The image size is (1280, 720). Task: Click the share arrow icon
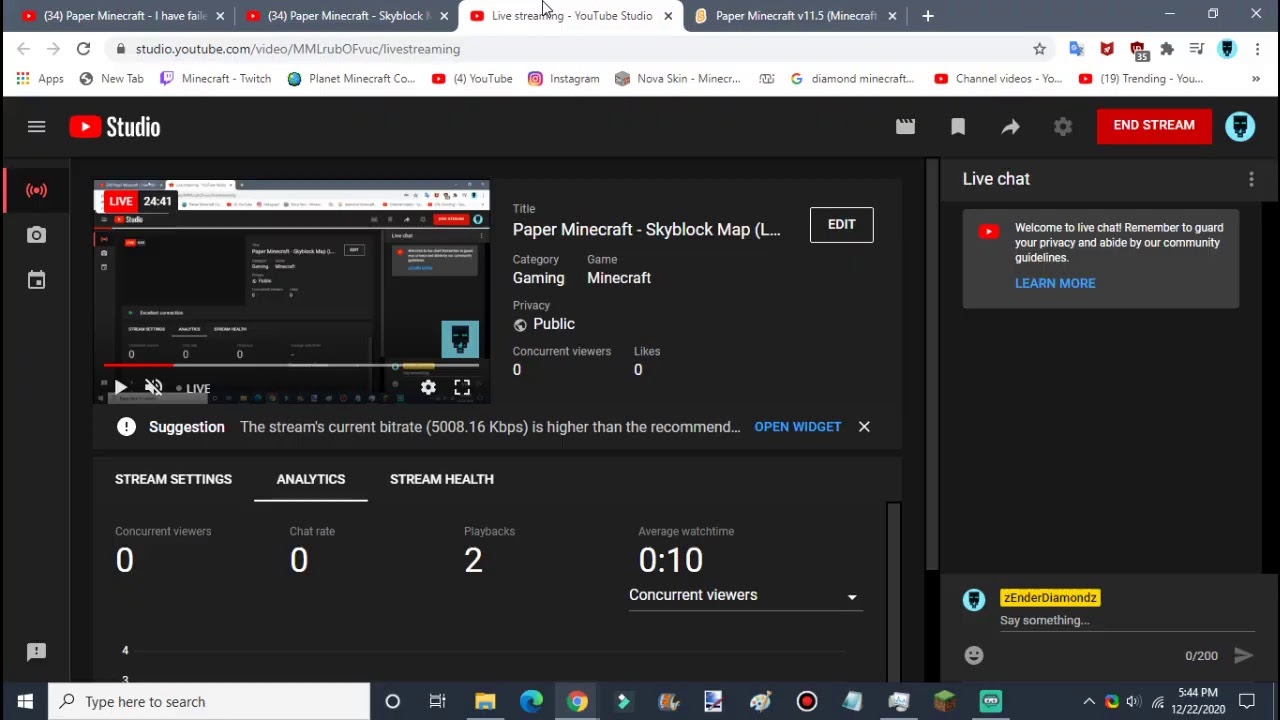point(1010,126)
